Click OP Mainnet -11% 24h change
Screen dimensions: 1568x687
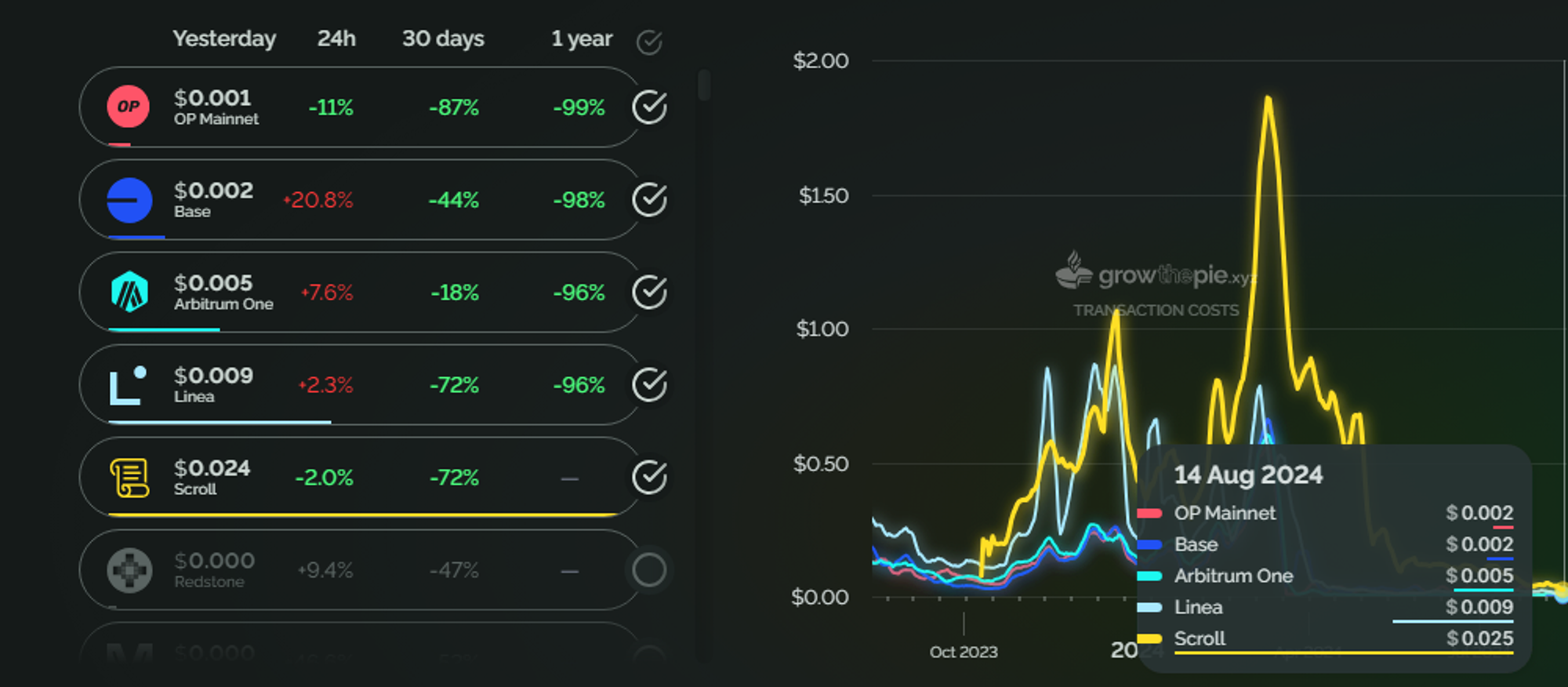[x=330, y=107]
